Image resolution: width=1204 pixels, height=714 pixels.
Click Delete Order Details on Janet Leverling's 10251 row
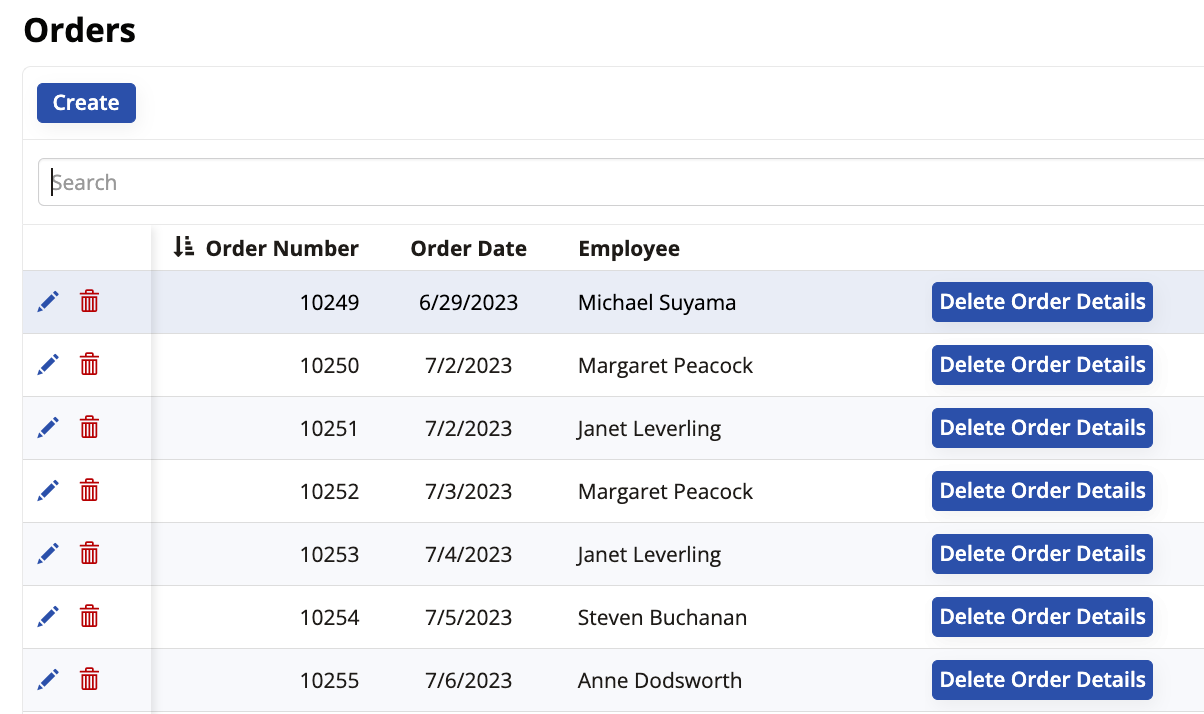click(x=1042, y=427)
